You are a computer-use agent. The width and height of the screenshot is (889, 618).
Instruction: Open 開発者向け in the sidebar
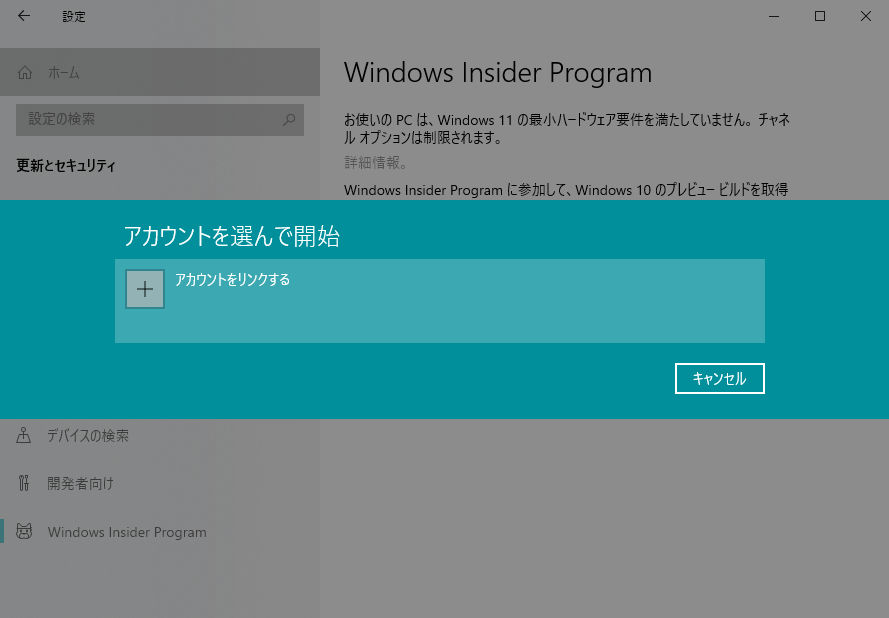[x=160, y=483]
